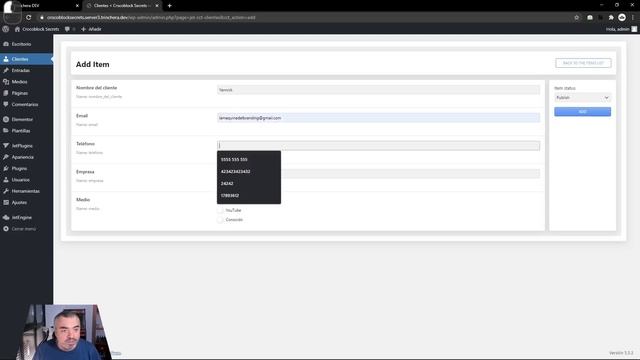The width and height of the screenshot is (640, 360).
Task: Open Entradas menu label
Action: tap(21, 71)
